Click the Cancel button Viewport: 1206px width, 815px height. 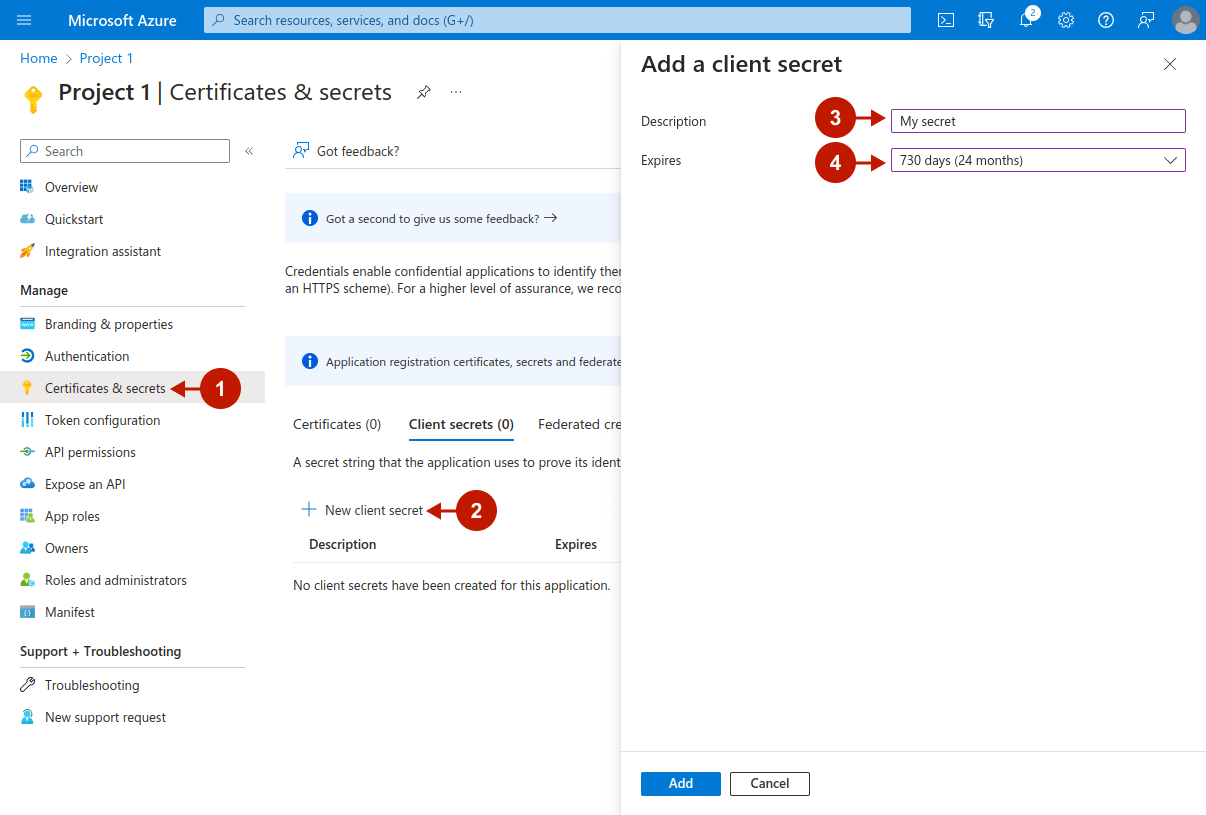tap(769, 783)
